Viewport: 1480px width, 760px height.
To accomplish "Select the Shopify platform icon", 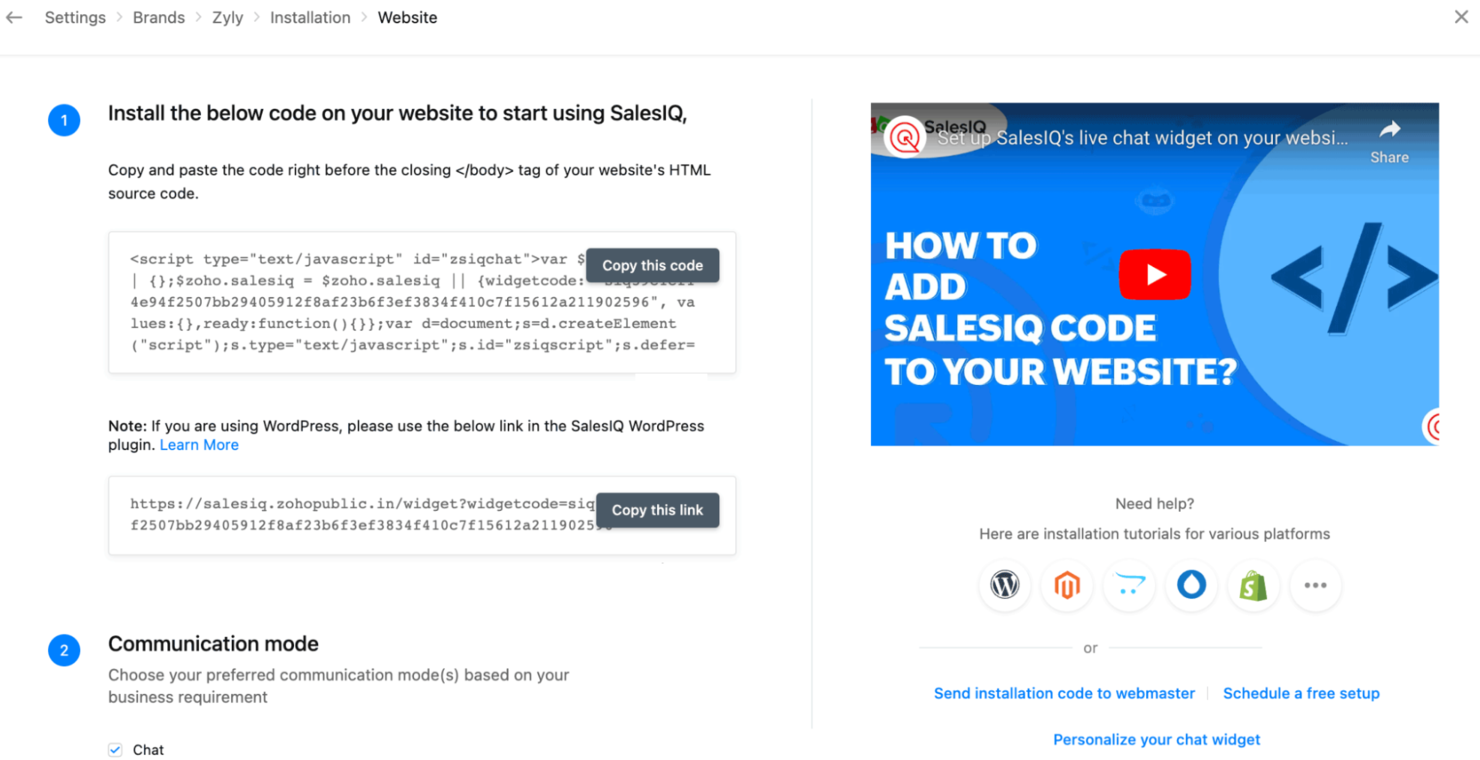I will pos(1253,586).
